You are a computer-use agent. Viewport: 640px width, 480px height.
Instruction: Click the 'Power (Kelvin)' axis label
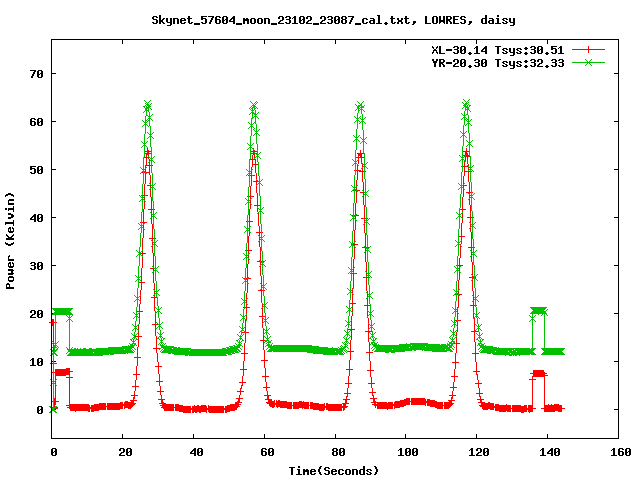[10, 241]
